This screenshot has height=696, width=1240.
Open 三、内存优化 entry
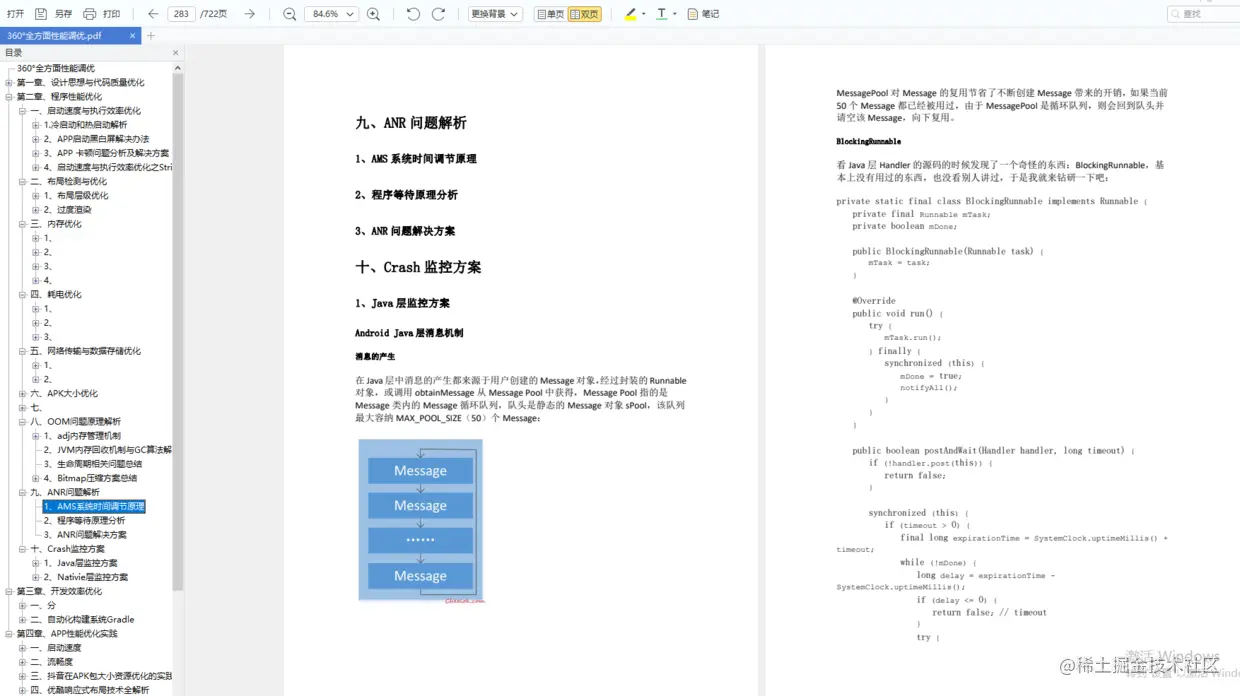[56, 224]
